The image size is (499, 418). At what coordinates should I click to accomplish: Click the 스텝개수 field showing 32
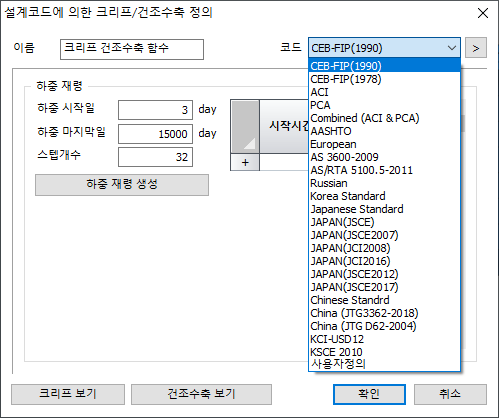coord(155,157)
